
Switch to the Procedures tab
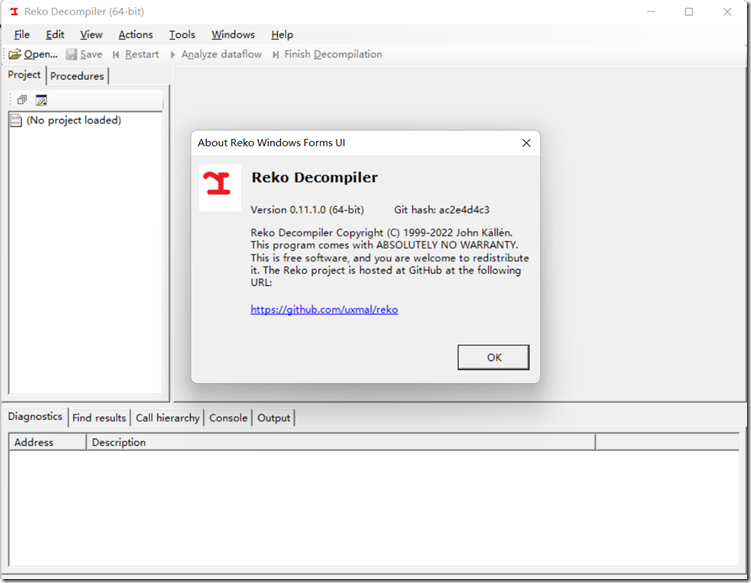click(x=77, y=76)
